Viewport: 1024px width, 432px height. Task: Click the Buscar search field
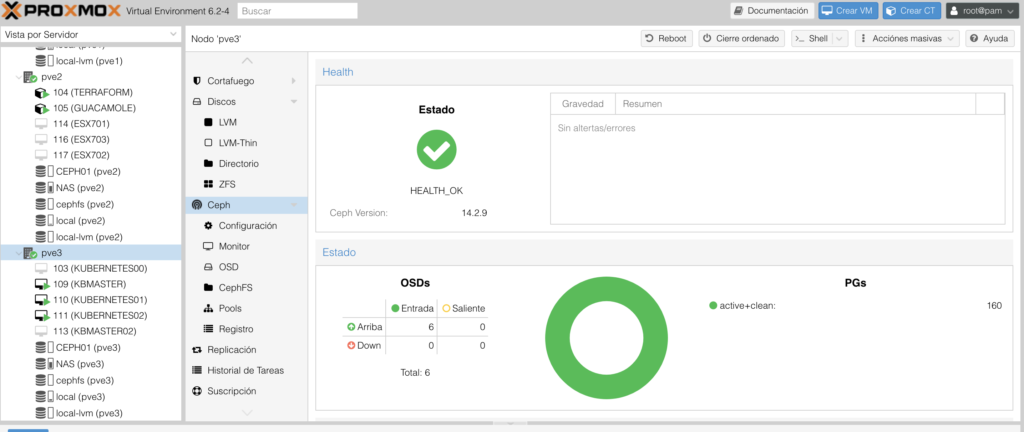tap(298, 11)
